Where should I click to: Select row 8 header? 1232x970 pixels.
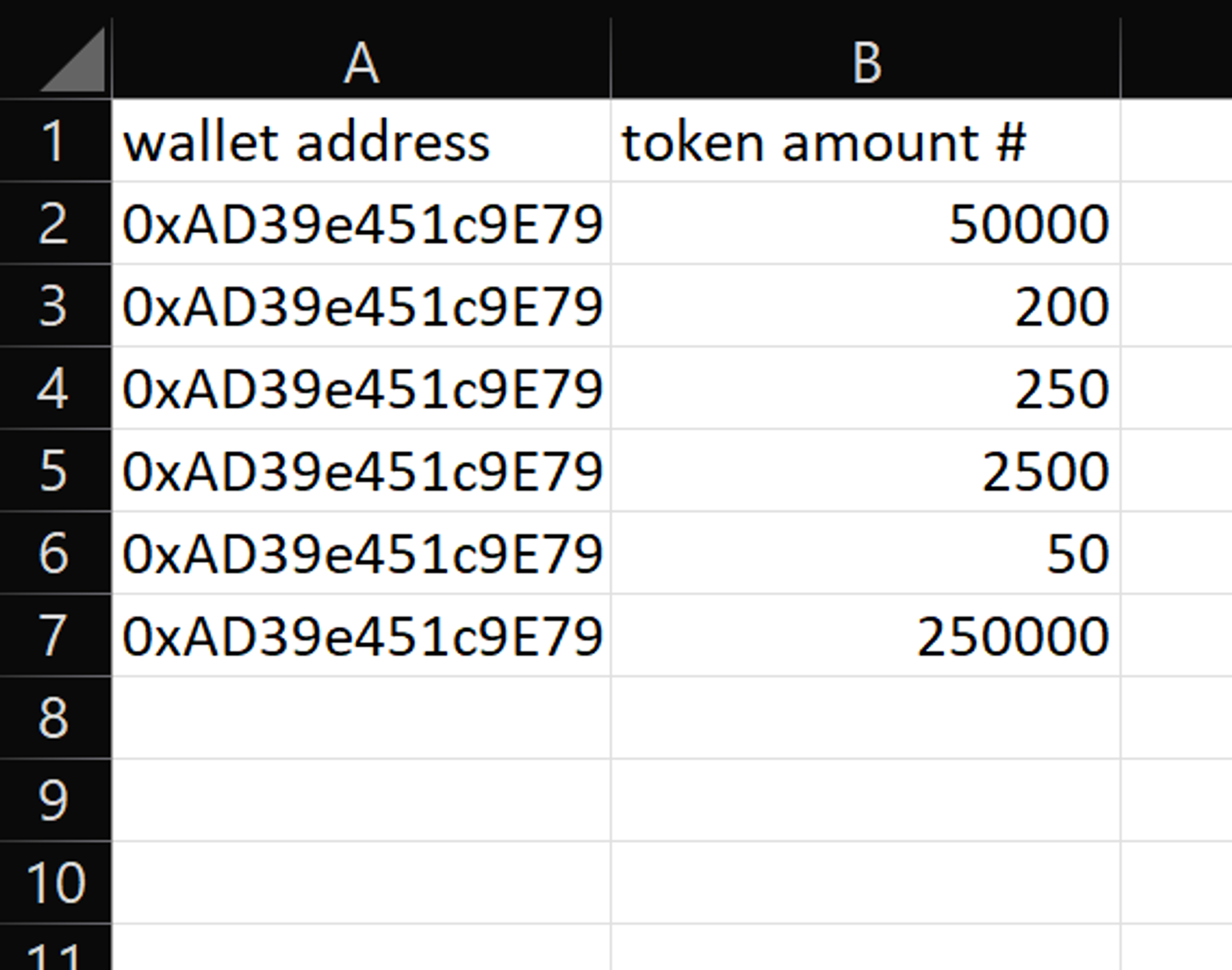[54, 718]
